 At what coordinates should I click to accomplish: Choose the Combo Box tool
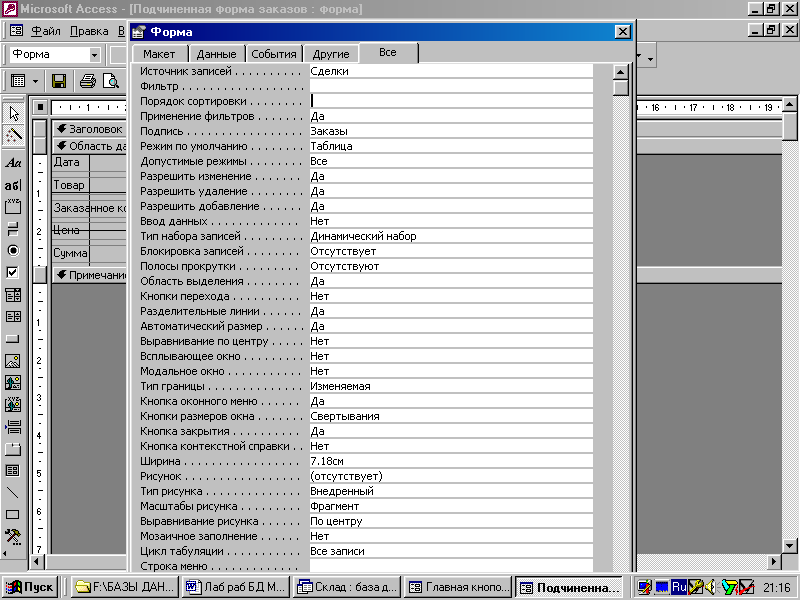tap(13, 294)
